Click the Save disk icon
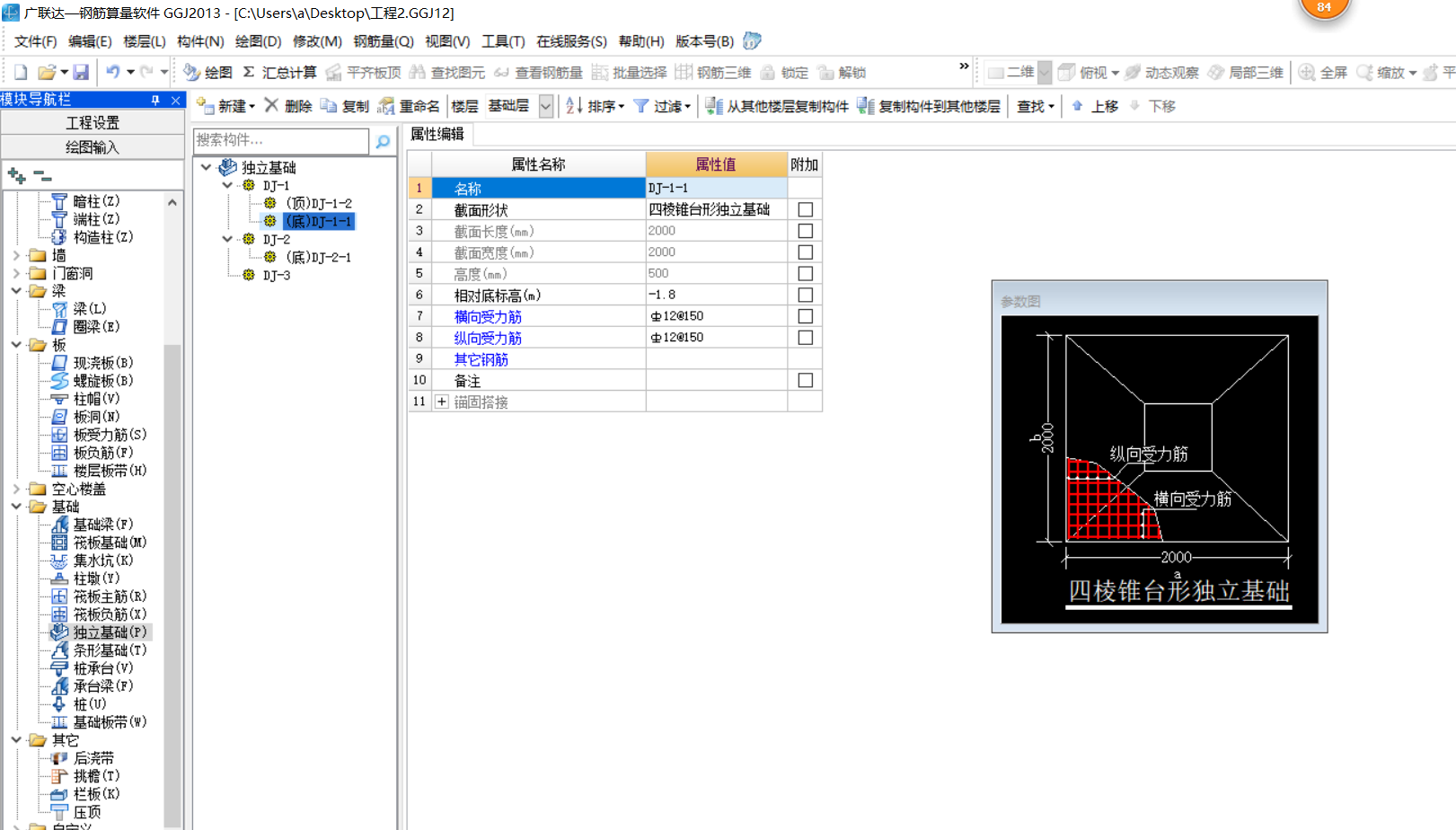 tap(81, 72)
